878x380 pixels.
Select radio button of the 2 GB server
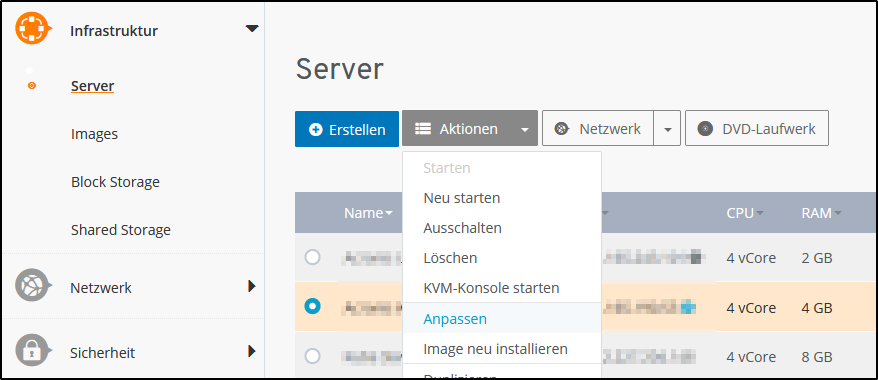(312, 257)
